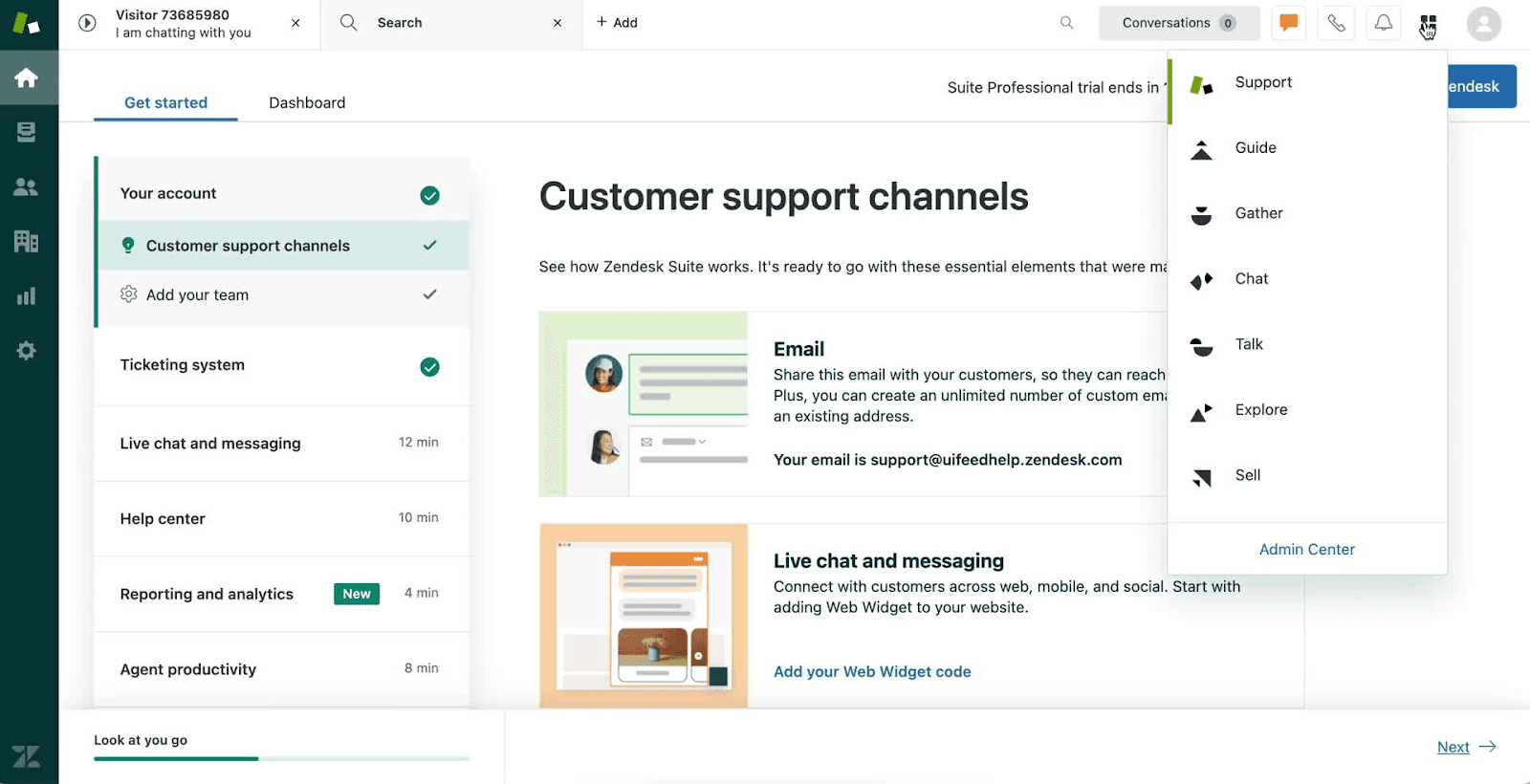The height and width of the screenshot is (784, 1530).
Task: Switch to the Get started tab
Action: pyautogui.click(x=165, y=102)
